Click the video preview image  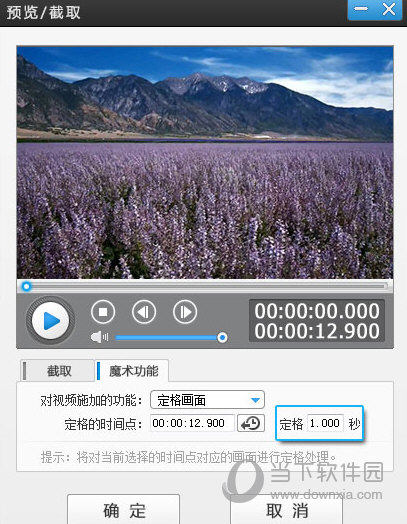coord(205,162)
